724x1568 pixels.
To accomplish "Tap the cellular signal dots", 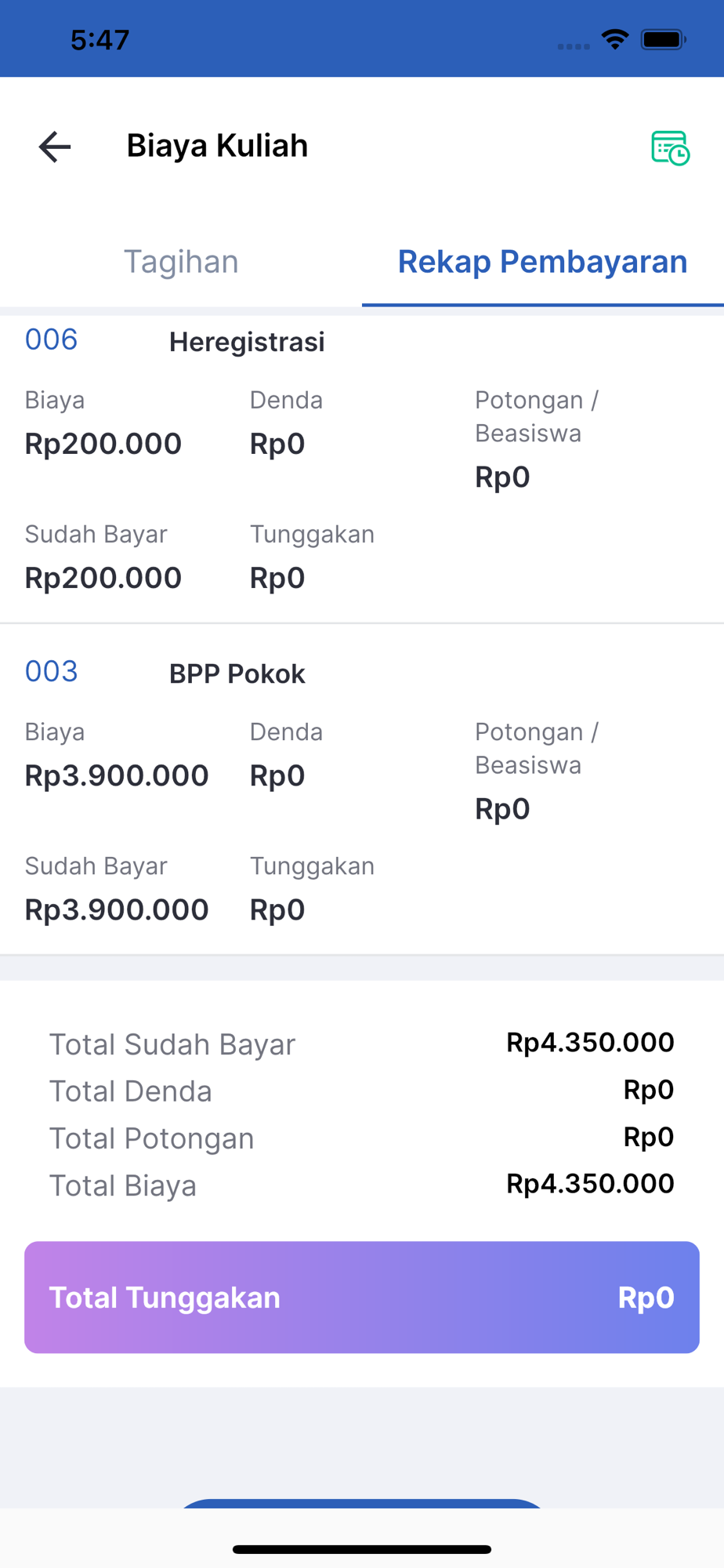I will click(574, 46).
